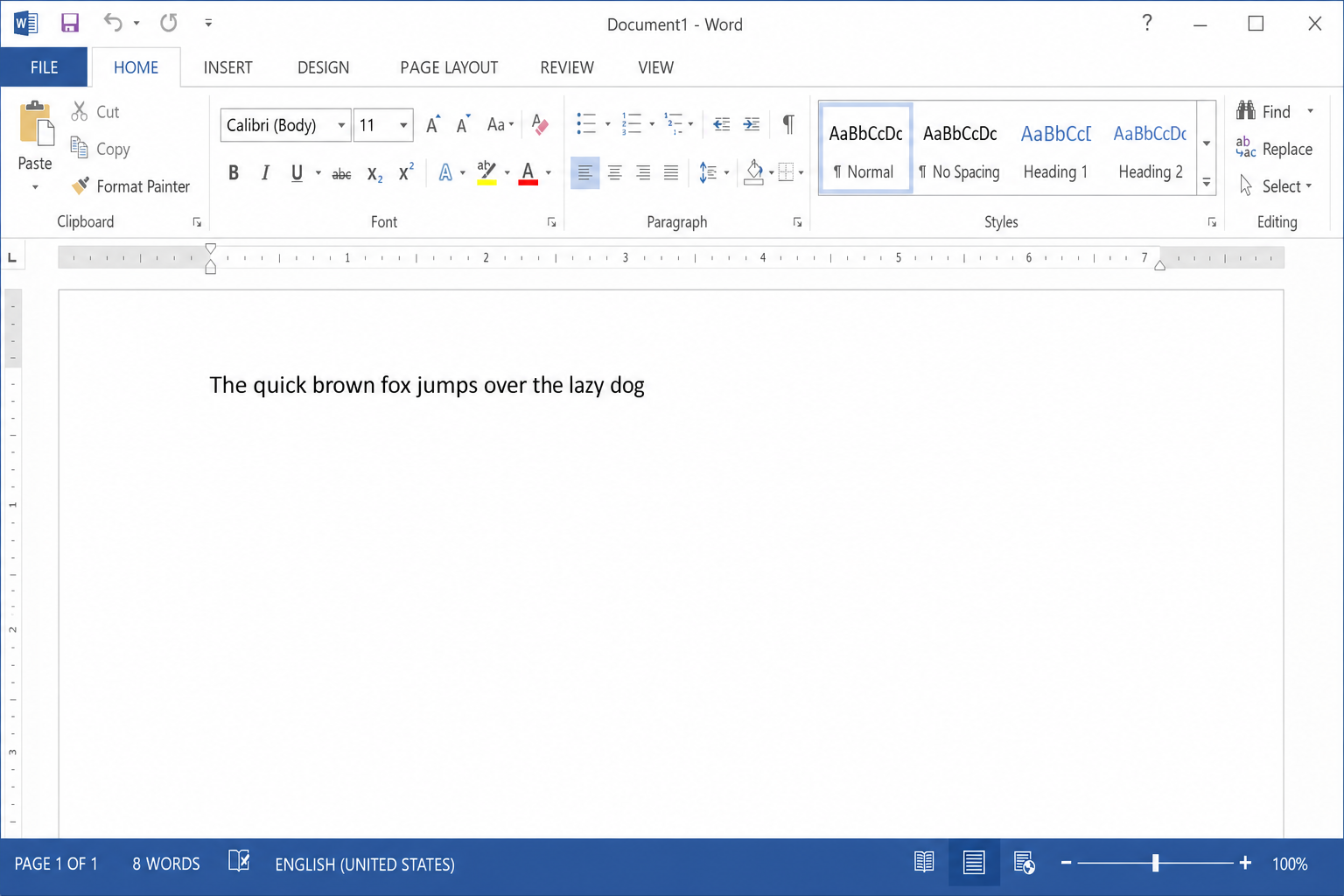The image size is (1344, 896).
Task: Clear all formatting with eraser icon
Action: (x=540, y=125)
